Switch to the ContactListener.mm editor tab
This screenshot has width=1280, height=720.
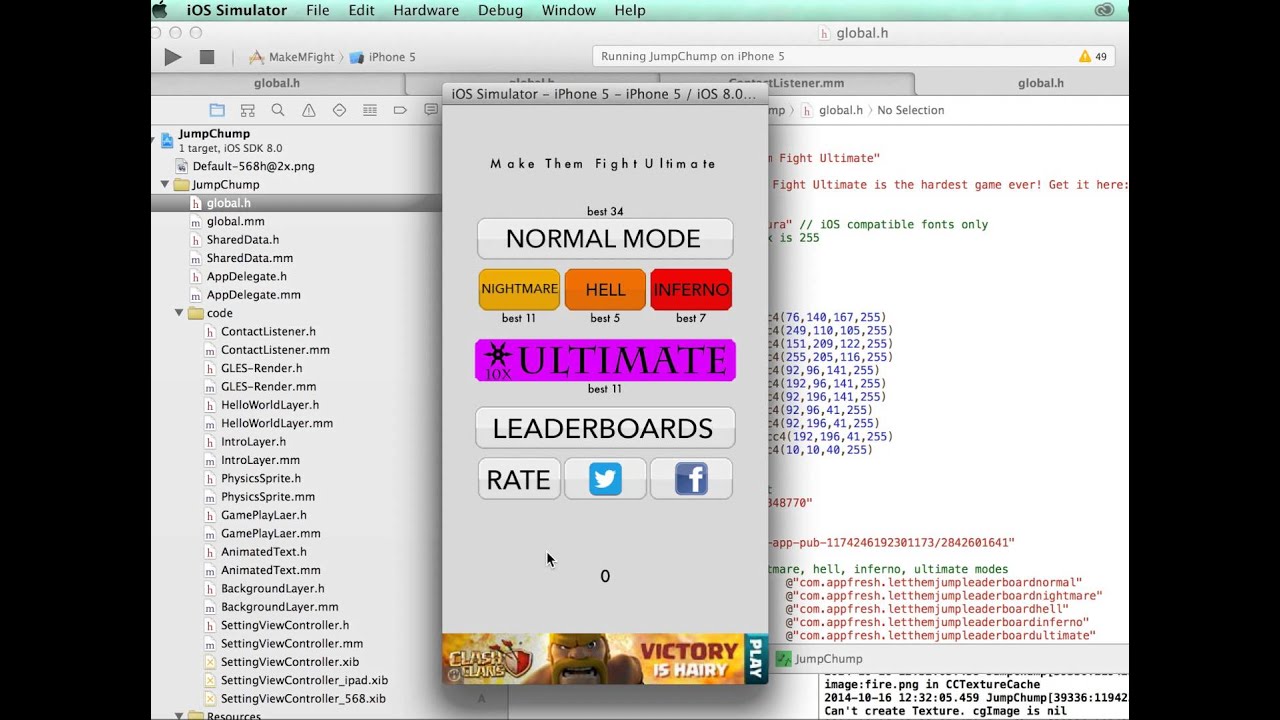pos(786,83)
